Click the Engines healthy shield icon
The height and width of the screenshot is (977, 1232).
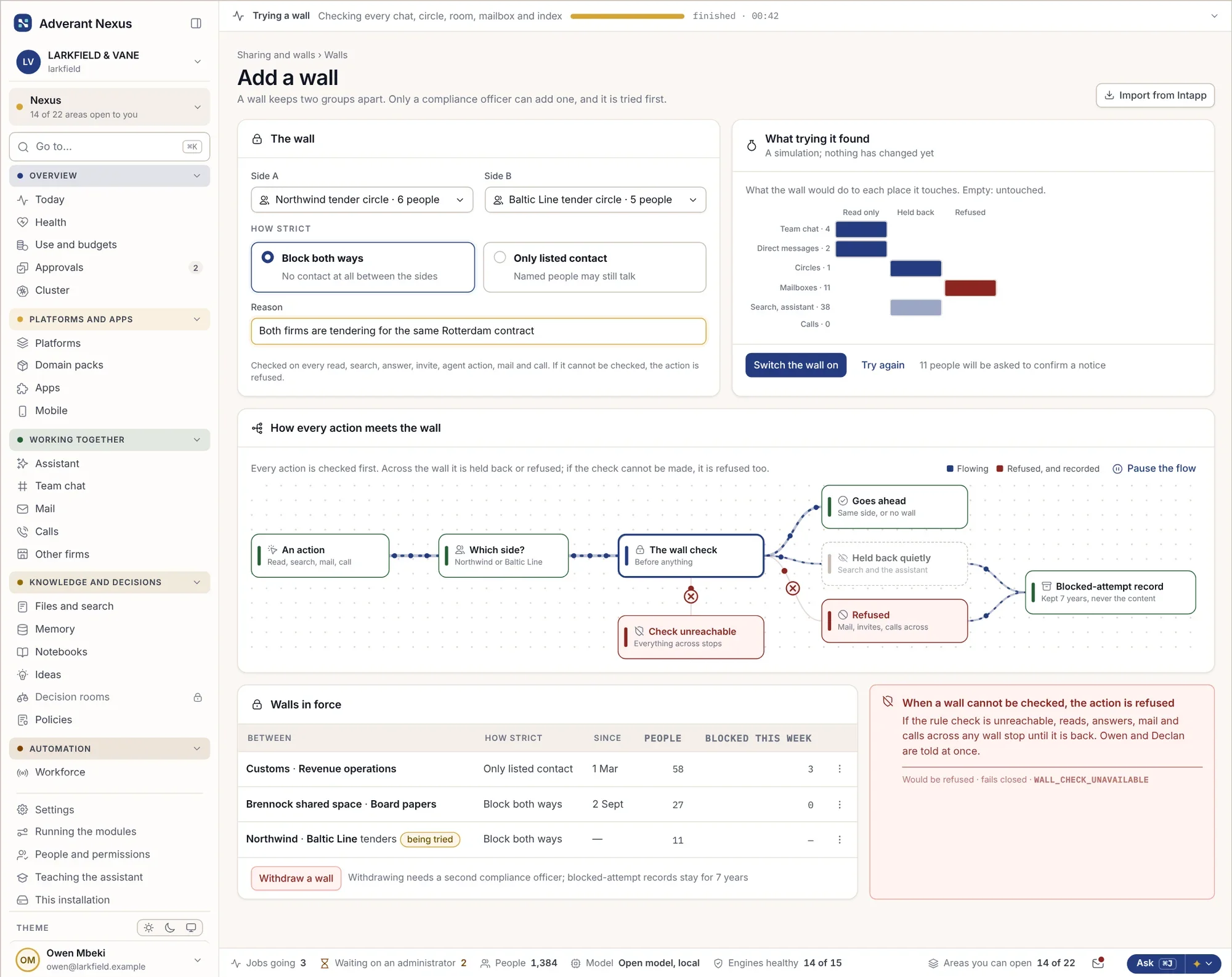pyautogui.click(x=718, y=963)
